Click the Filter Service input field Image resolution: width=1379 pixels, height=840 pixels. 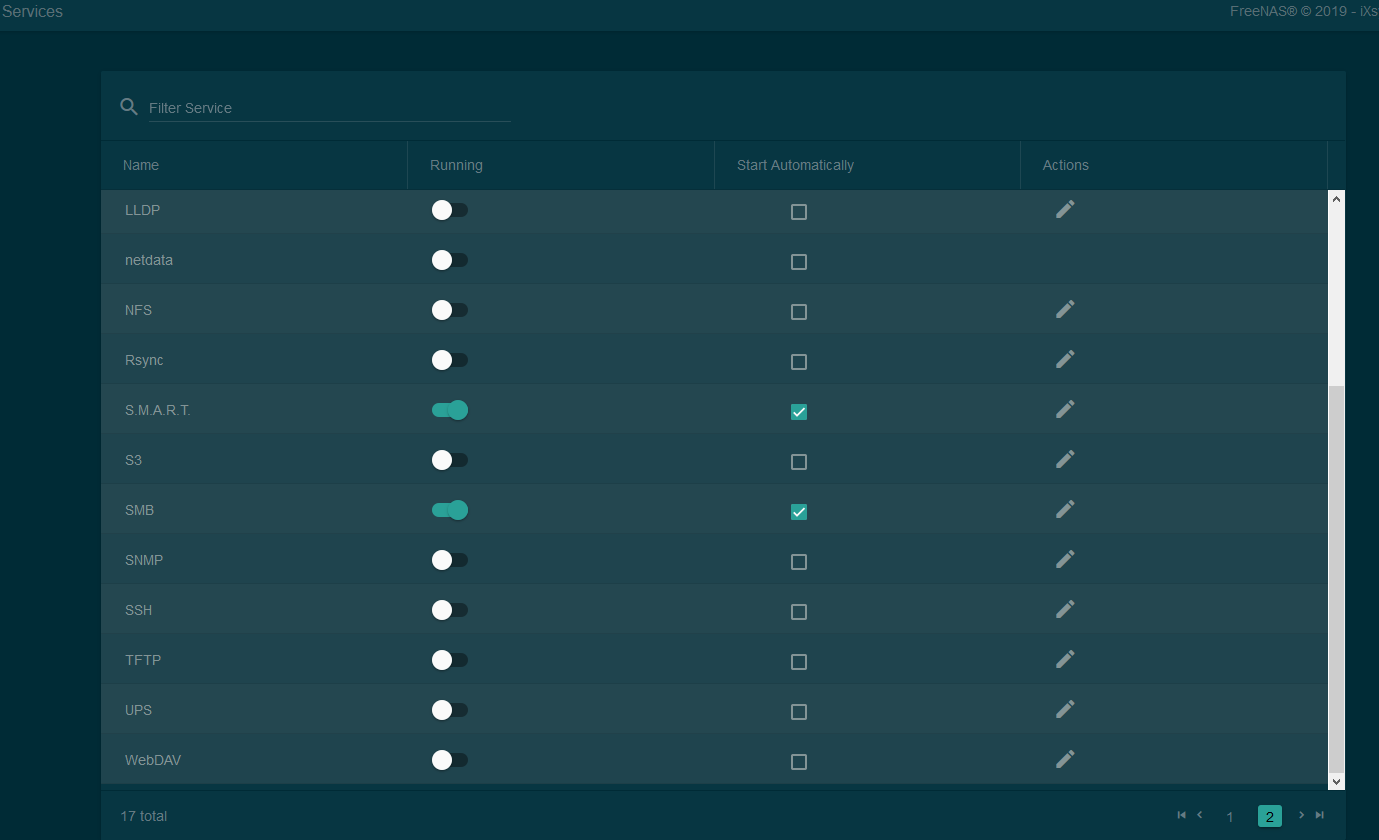click(x=330, y=108)
